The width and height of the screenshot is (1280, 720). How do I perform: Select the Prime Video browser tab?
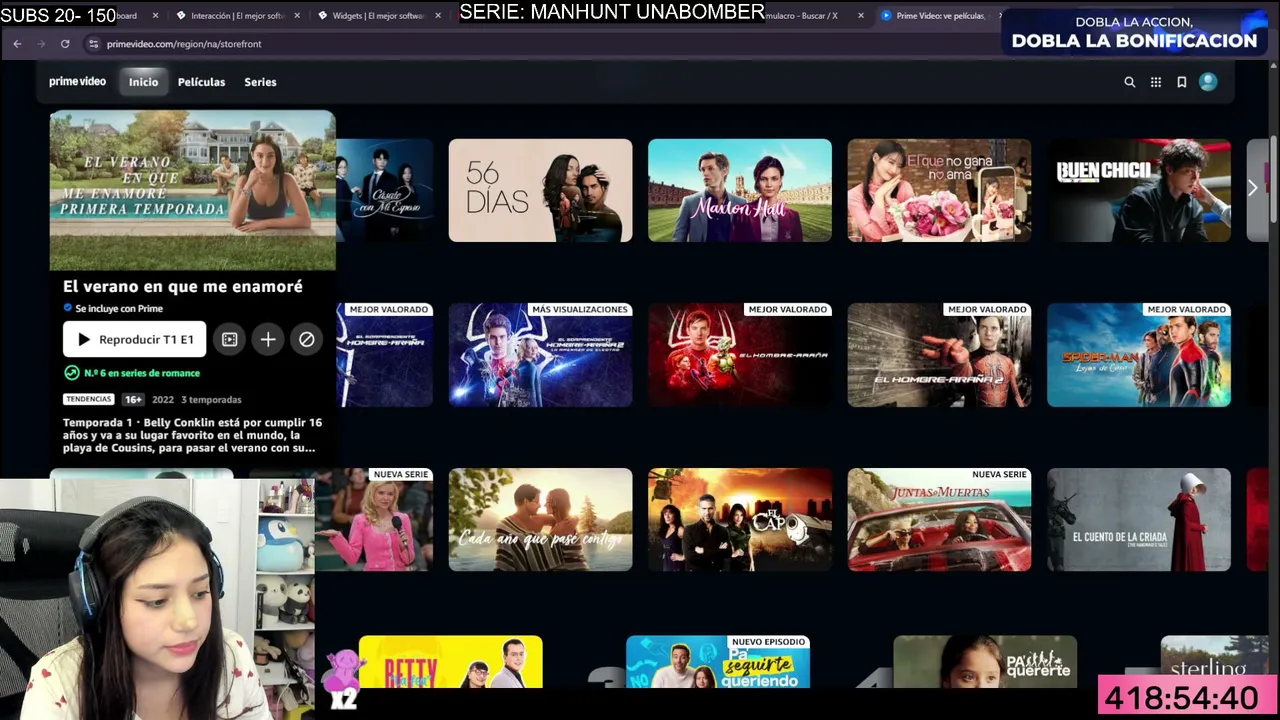point(940,16)
